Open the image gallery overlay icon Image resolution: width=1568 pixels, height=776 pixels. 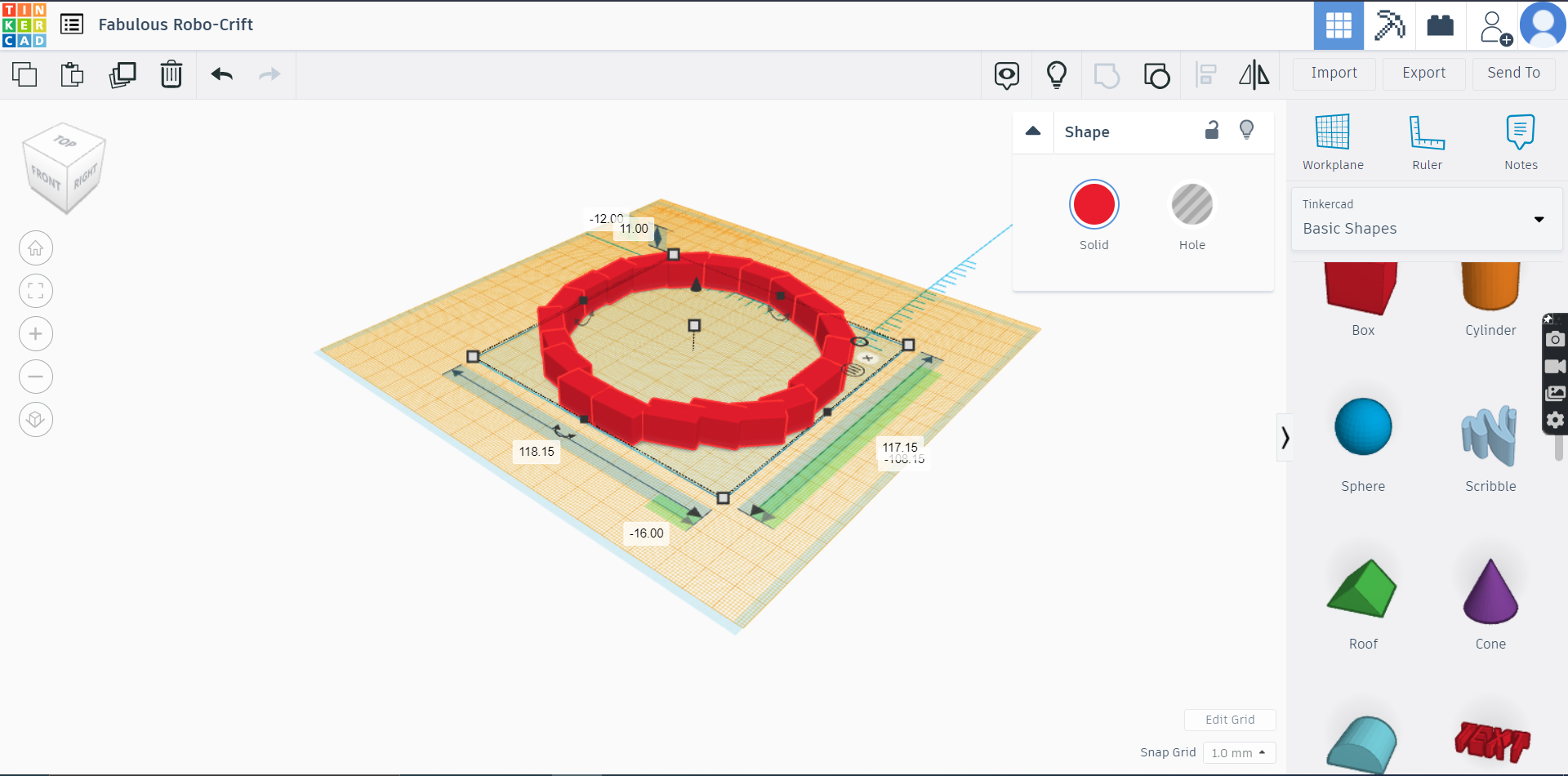click(x=1555, y=393)
